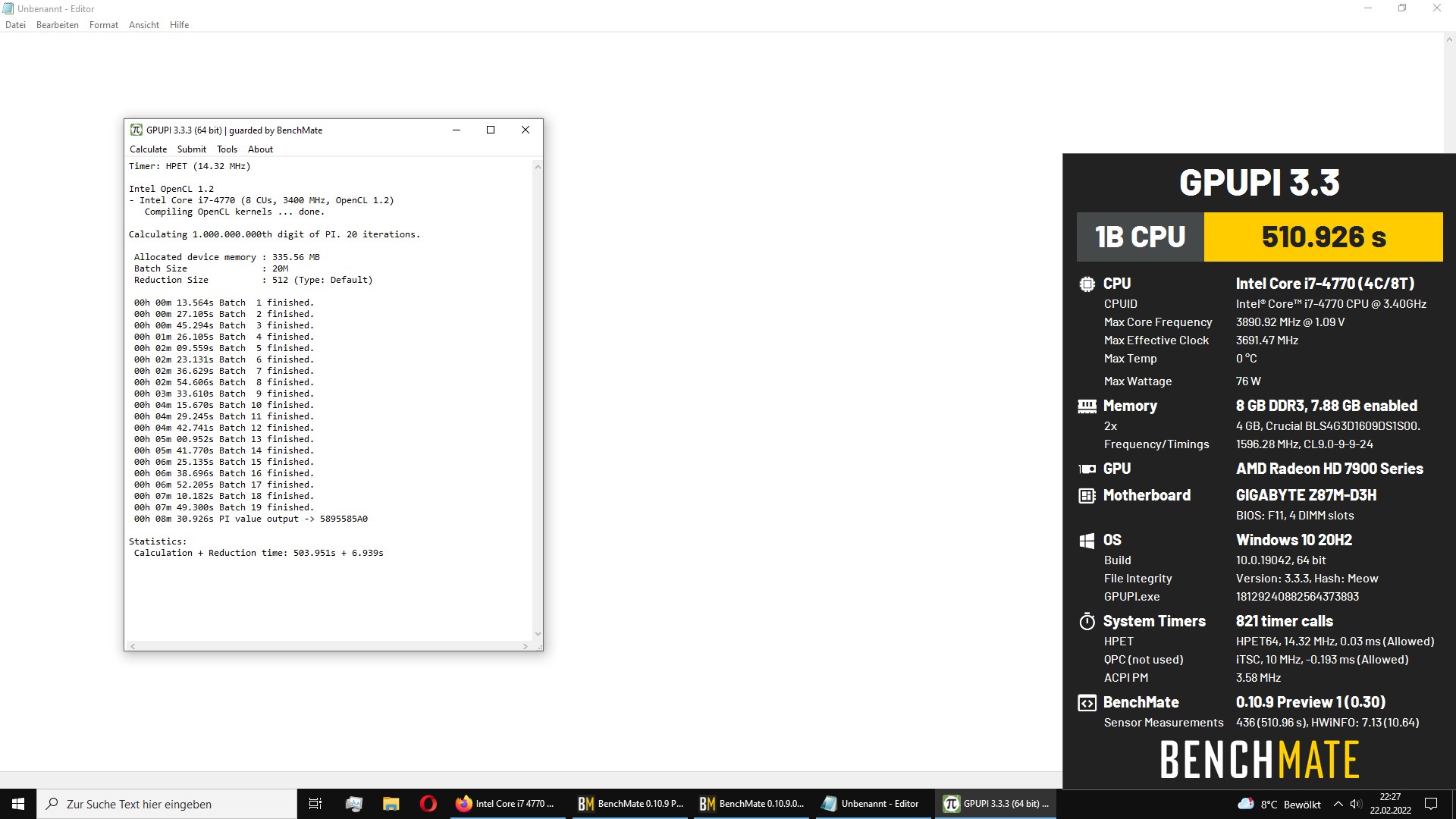Open the About menu in GPUPI
This screenshot has height=819, width=1456.
click(x=260, y=149)
